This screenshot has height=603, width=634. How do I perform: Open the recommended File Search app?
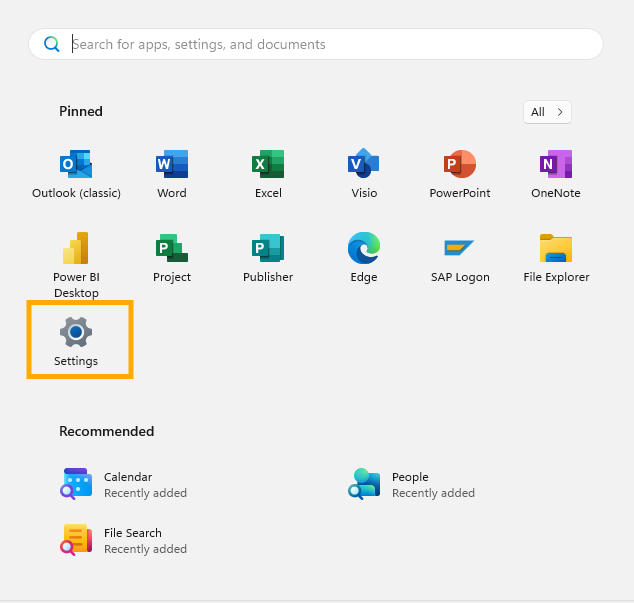[123, 540]
